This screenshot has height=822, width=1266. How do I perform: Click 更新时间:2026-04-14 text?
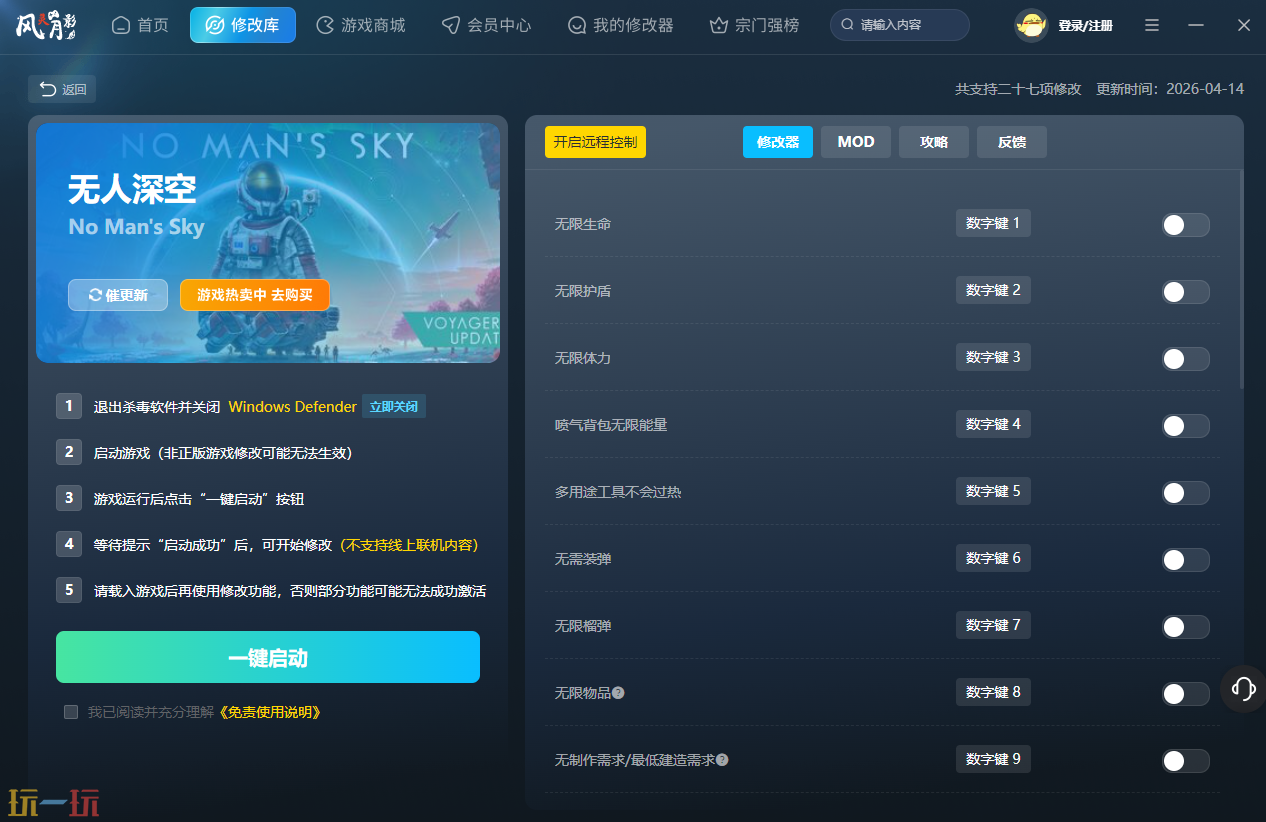coord(1170,89)
